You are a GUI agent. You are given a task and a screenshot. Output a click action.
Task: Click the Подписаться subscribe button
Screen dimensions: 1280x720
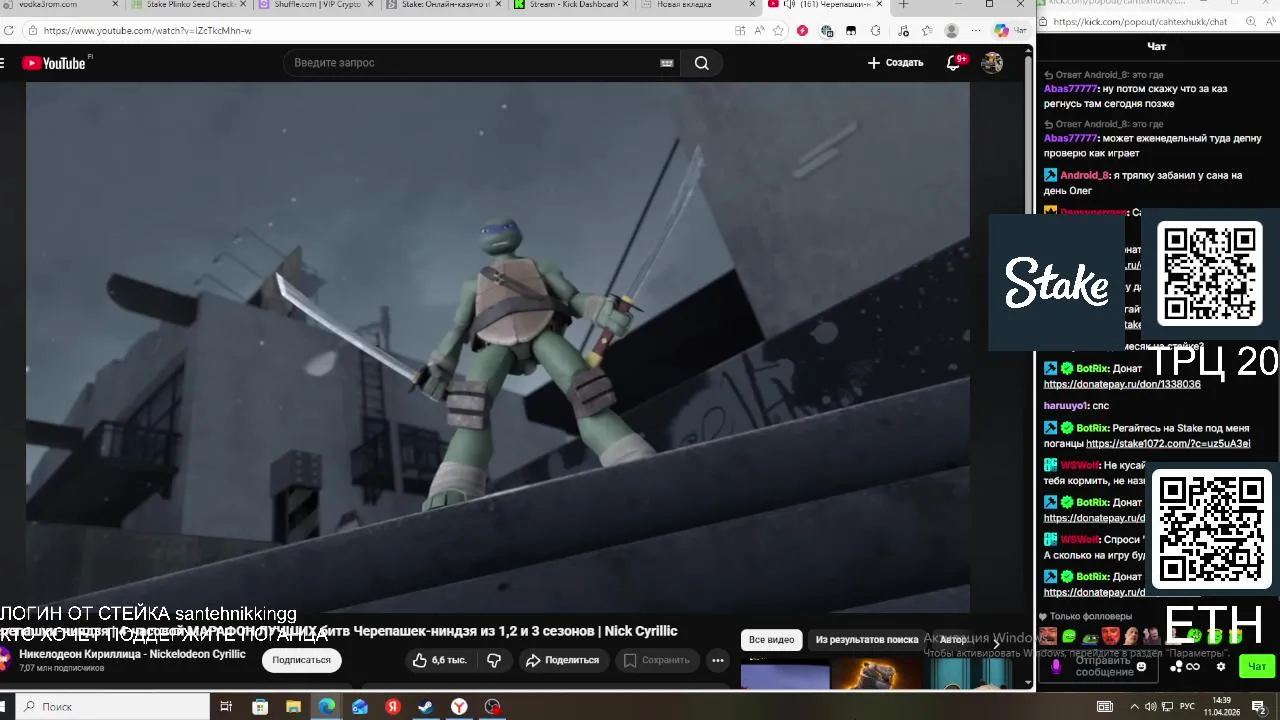pyautogui.click(x=301, y=660)
